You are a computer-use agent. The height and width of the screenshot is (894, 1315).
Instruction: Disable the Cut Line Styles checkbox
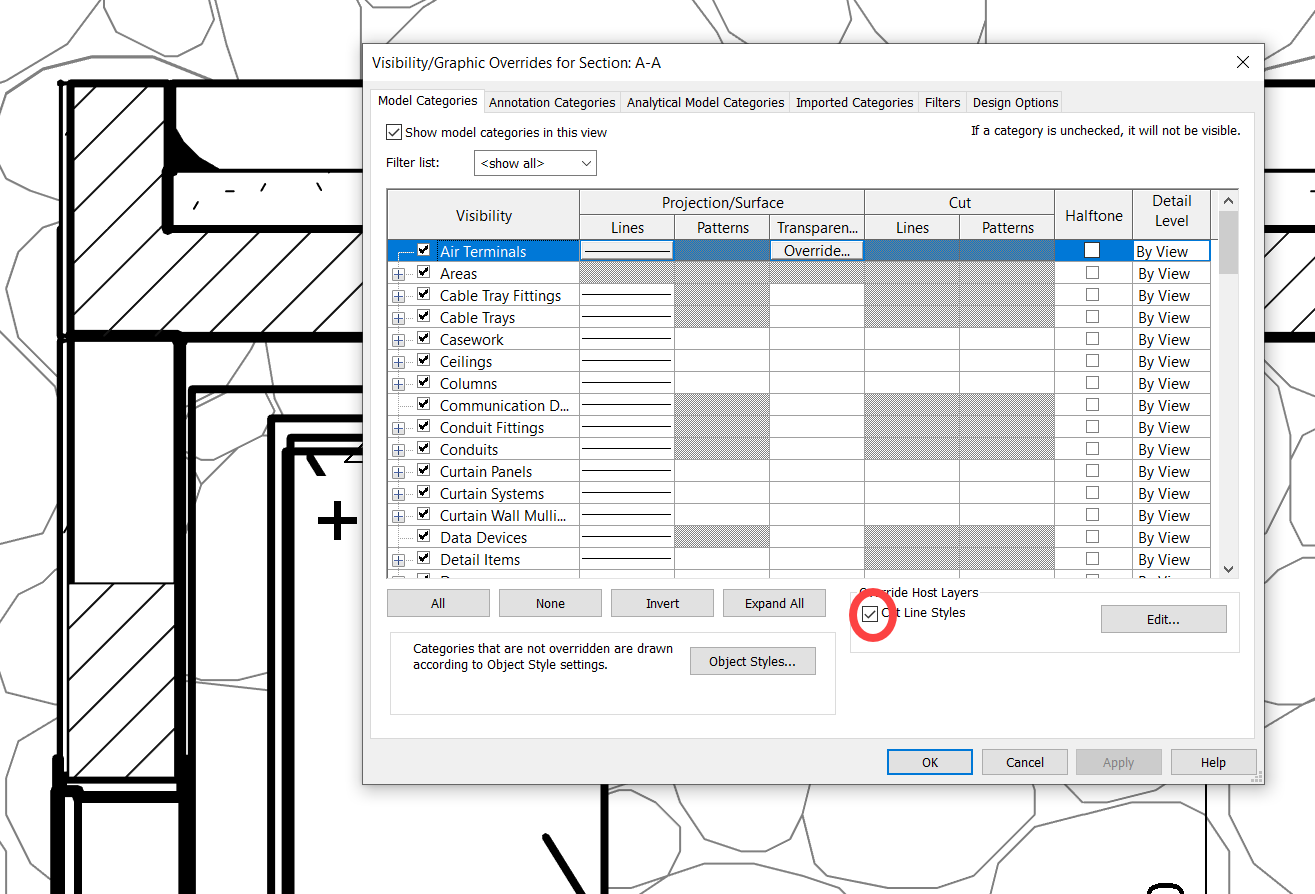tap(869, 613)
